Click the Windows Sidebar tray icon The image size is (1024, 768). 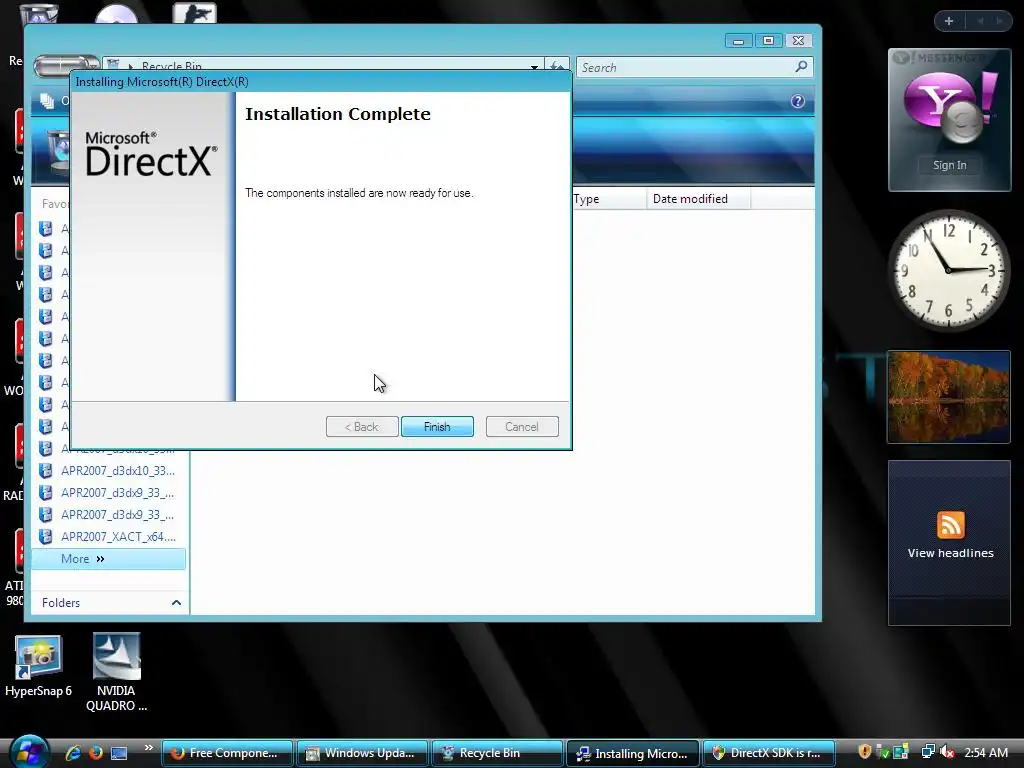click(901, 752)
